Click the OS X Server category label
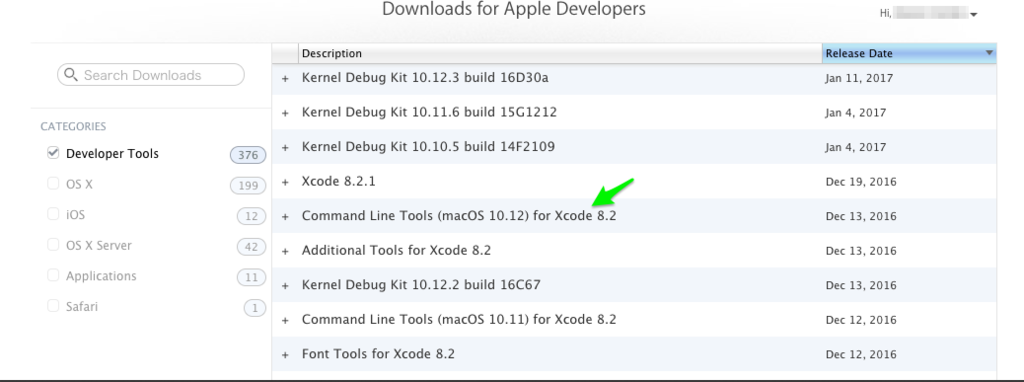The width and height of the screenshot is (1024, 382). click(99, 246)
